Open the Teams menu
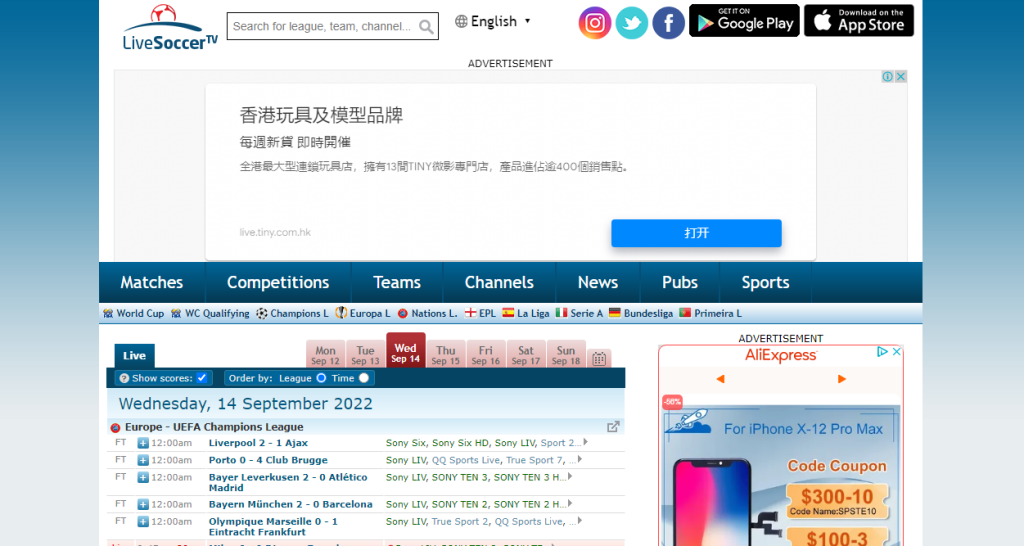 [397, 282]
